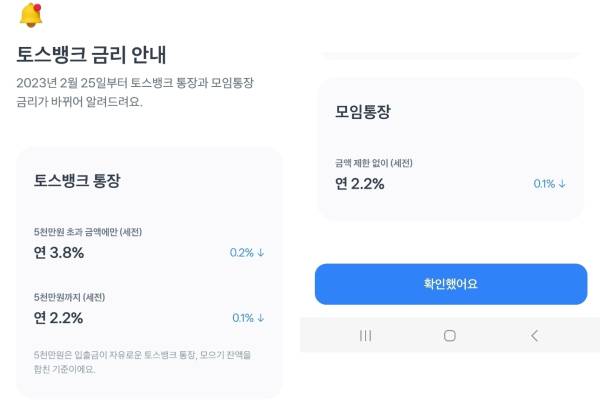Tap the Android home button icon
The image size is (600, 405).
point(450,336)
